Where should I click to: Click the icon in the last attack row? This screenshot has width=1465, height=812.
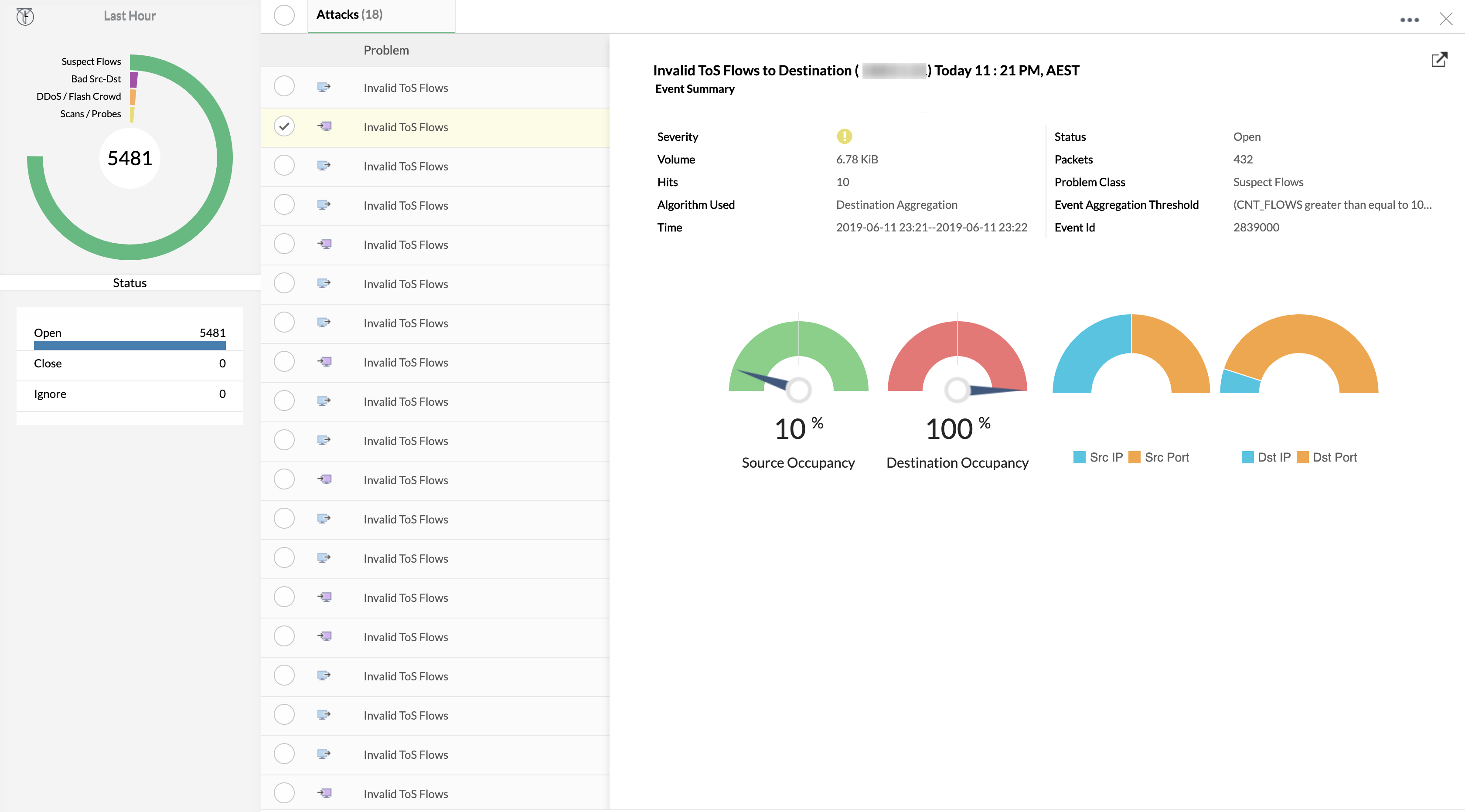click(x=324, y=793)
